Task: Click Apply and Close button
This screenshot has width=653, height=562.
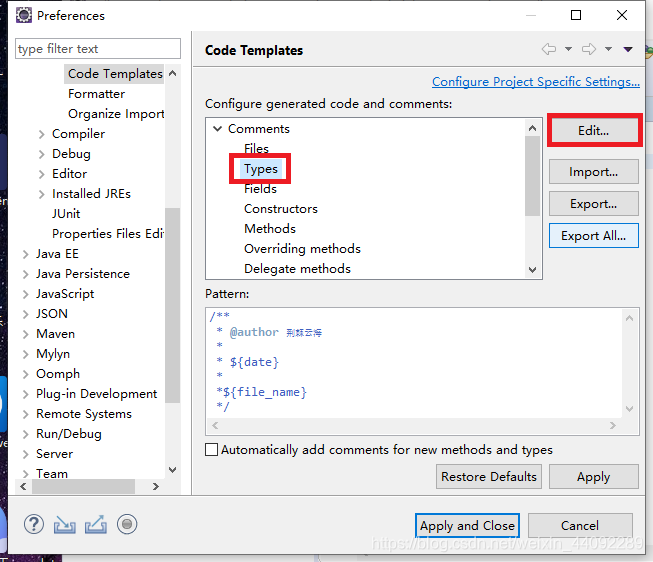Action: pos(467,525)
